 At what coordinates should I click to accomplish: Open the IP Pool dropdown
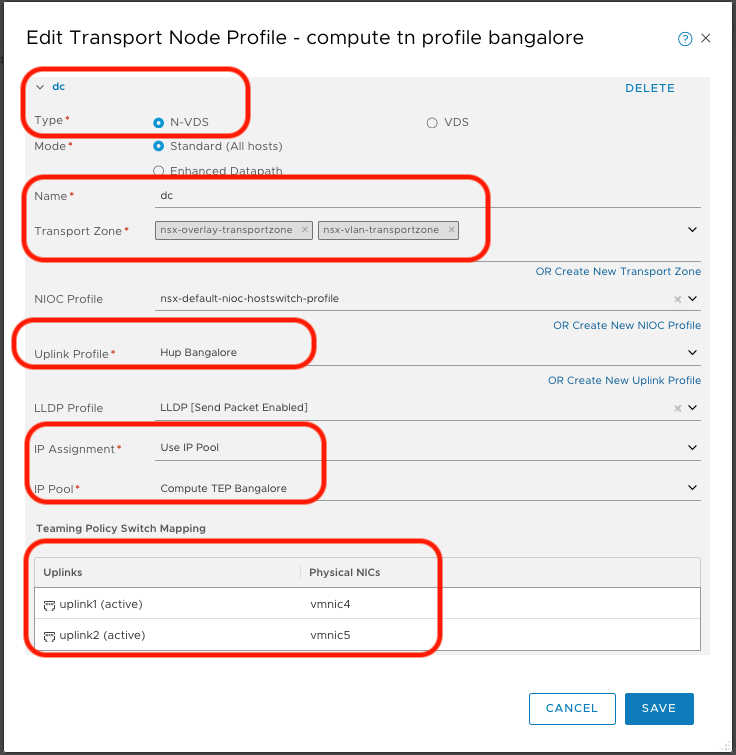[x=692, y=488]
